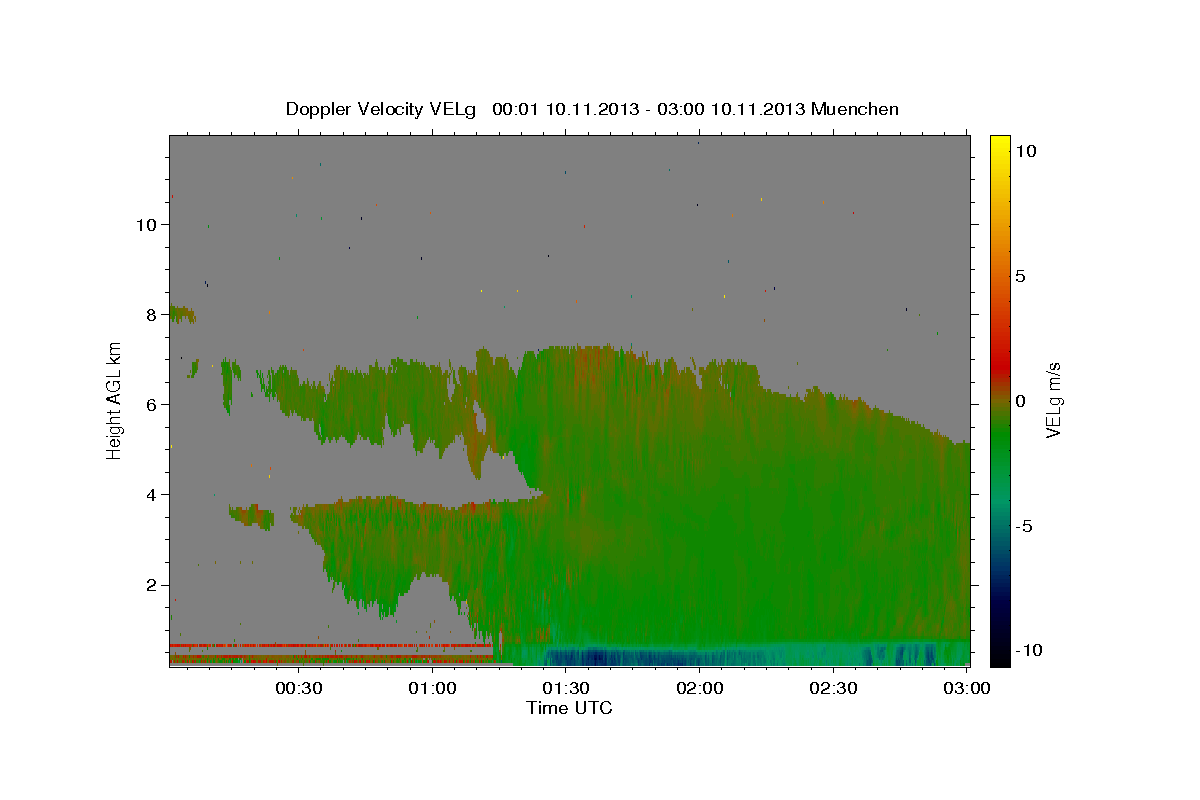Click the 'Muenchen' location in the title

pyautogui.click(x=855, y=109)
